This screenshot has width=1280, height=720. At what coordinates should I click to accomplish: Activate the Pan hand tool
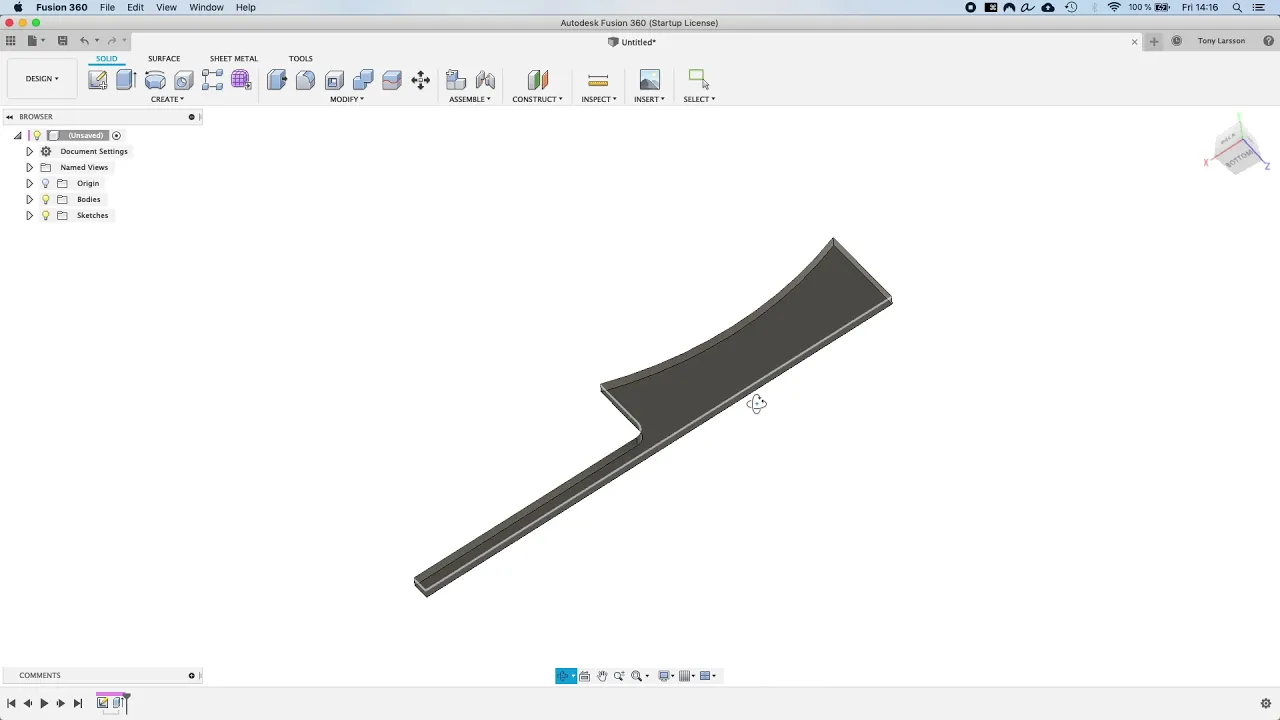pos(602,676)
